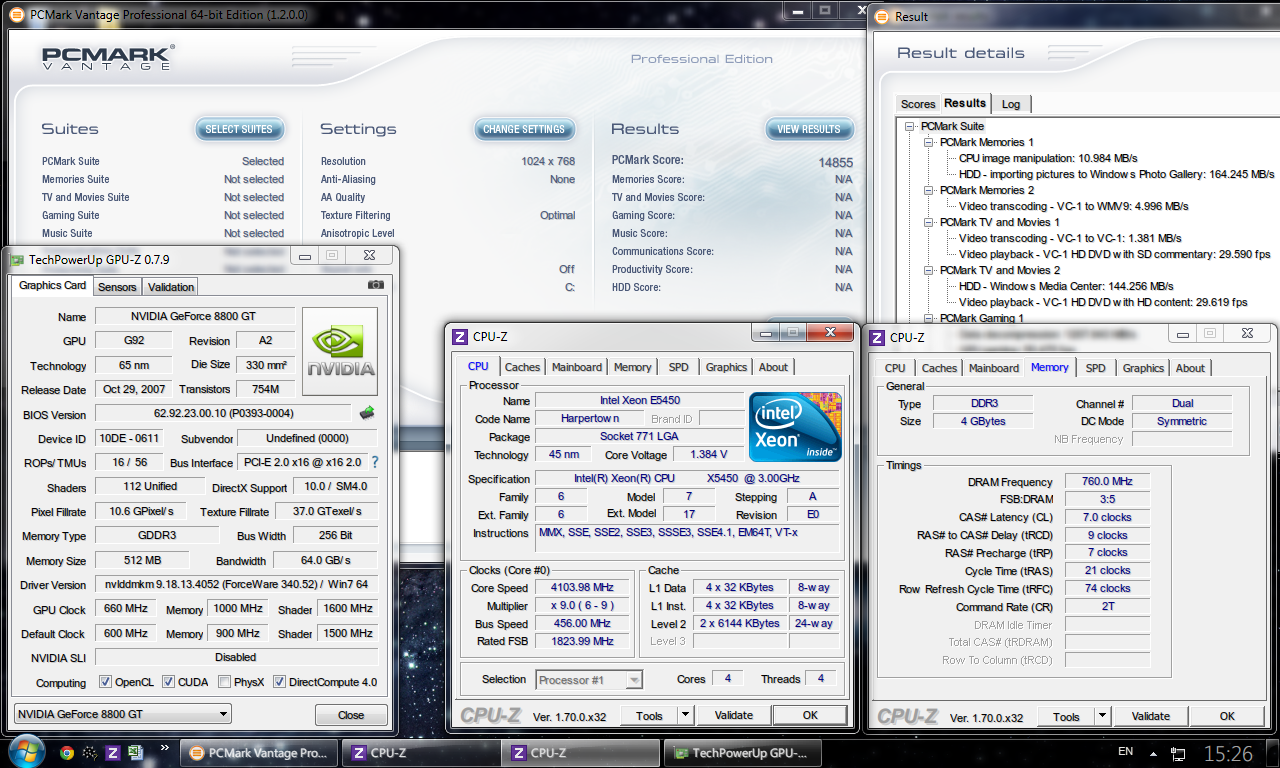Click the BIOS save chip icon in GPU-Z
Image resolution: width=1280 pixels, height=768 pixels.
tap(368, 412)
